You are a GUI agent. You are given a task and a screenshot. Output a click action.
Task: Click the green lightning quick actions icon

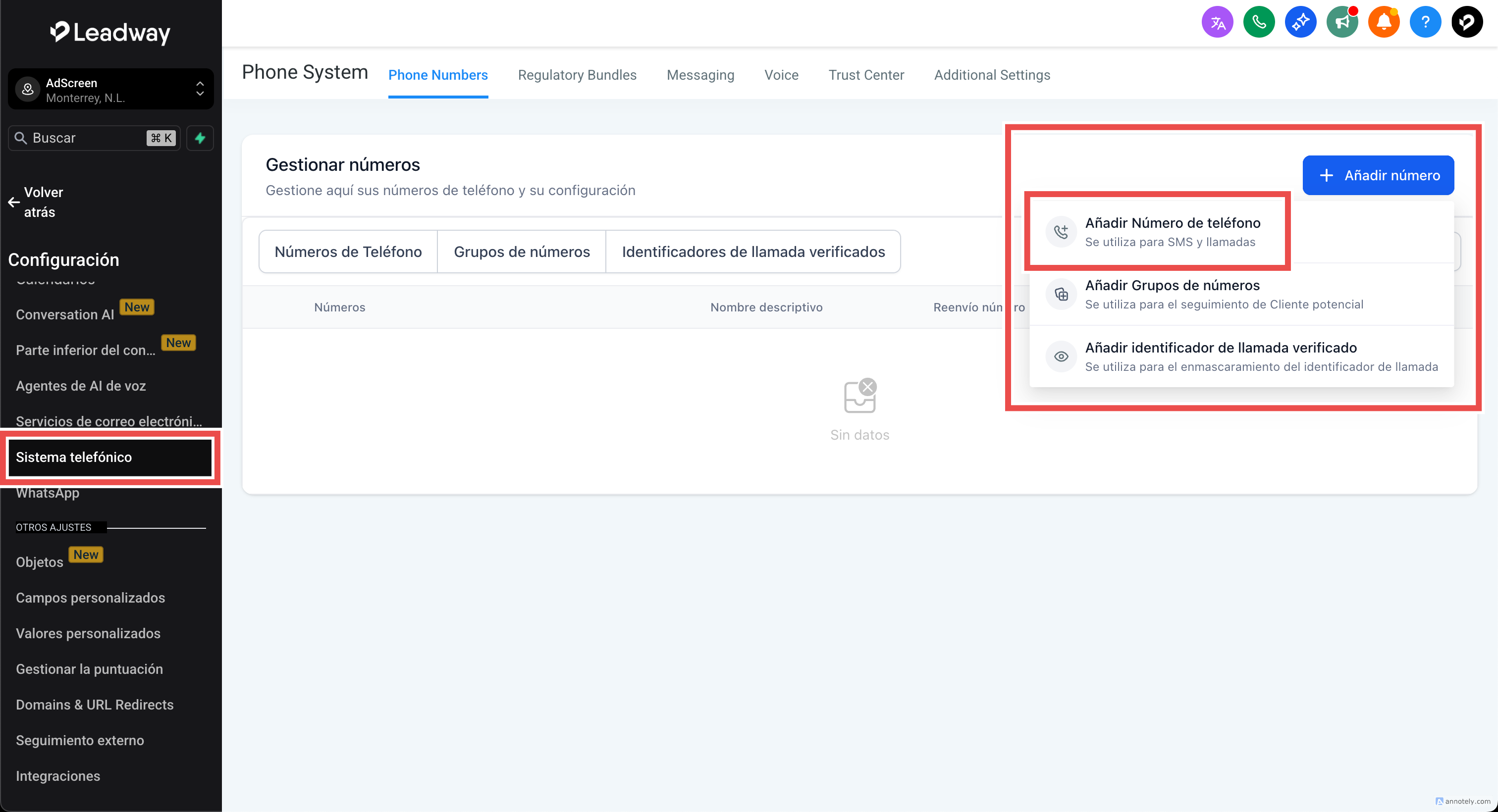coord(200,138)
